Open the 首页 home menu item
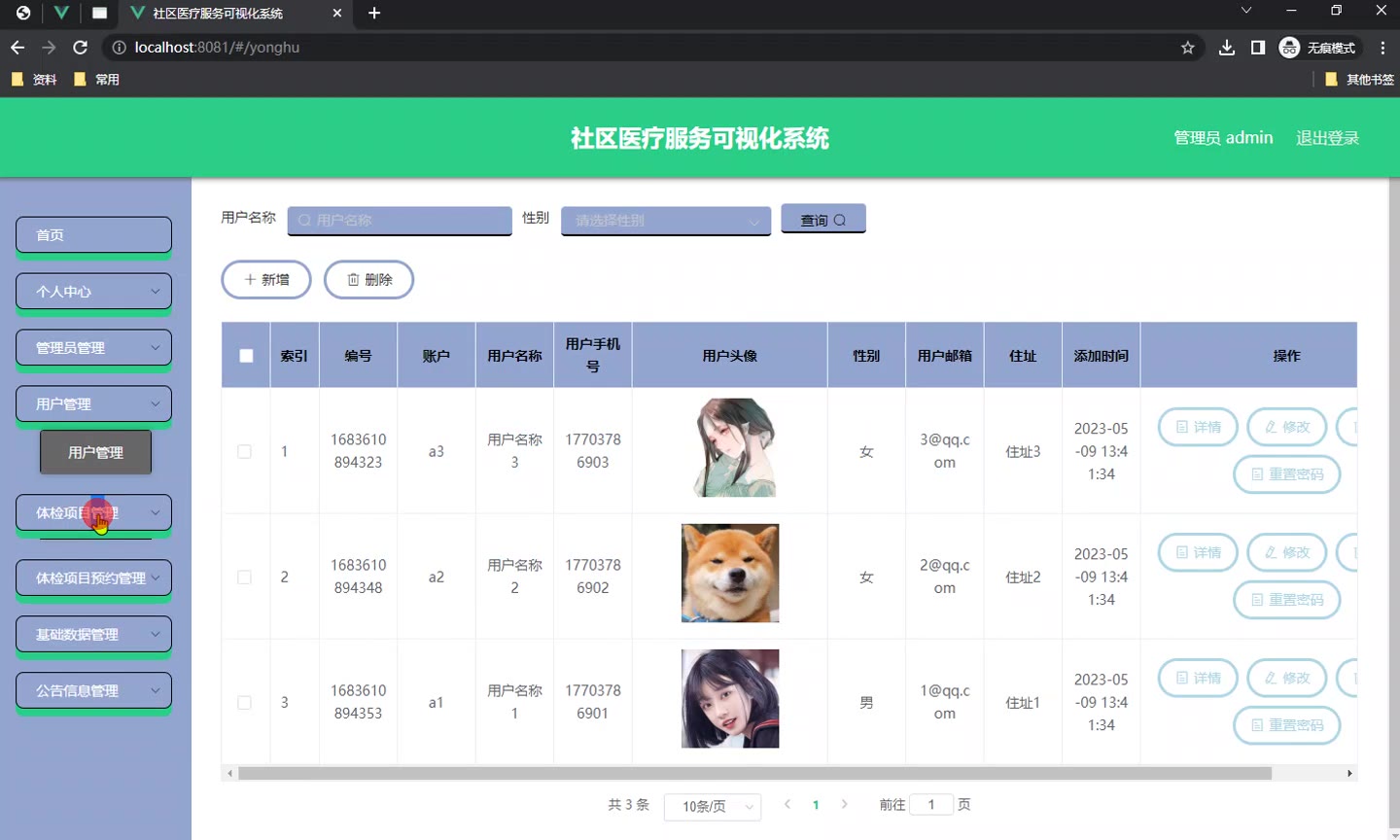This screenshot has height=840, width=1400. click(93, 235)
